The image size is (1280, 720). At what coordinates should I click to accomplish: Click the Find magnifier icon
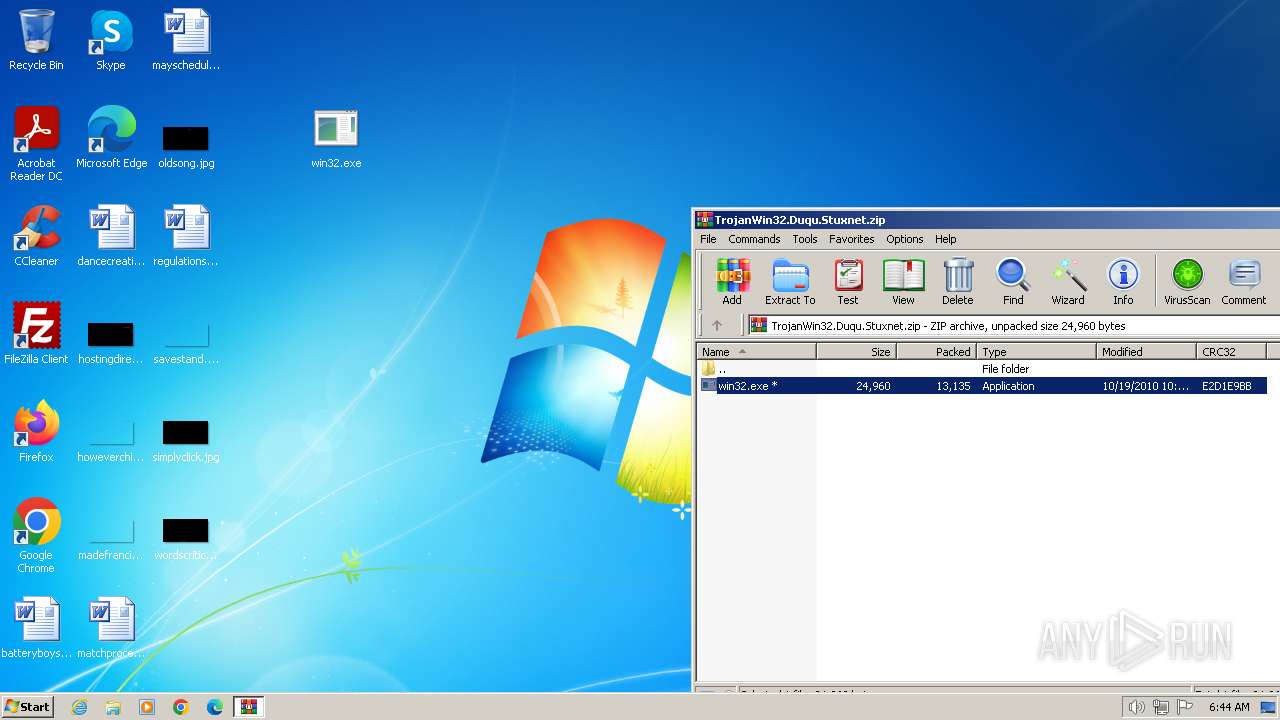click(1013, 282)
